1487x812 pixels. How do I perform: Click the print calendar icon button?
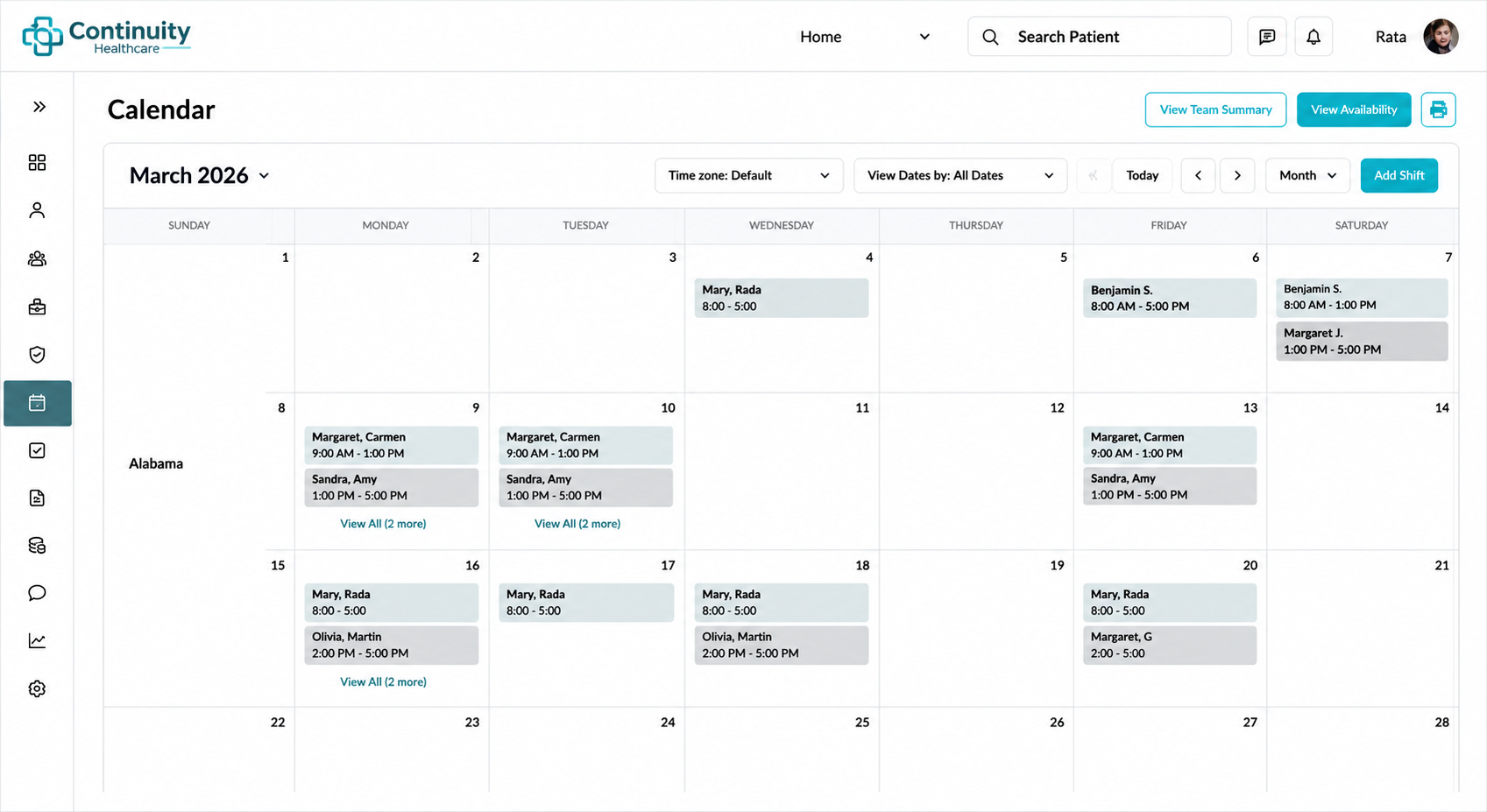(x=1438, y=109)
